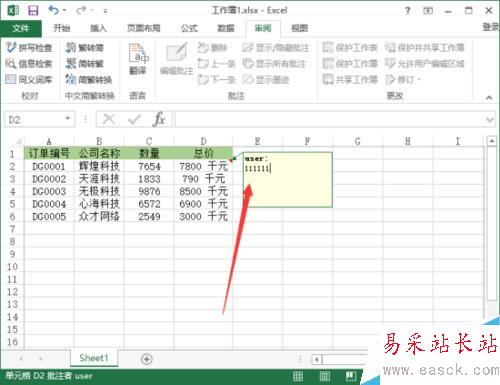This screenshot has height=385, width=500.
Task: Click the formula bar Cancel X
Action: 109,119
